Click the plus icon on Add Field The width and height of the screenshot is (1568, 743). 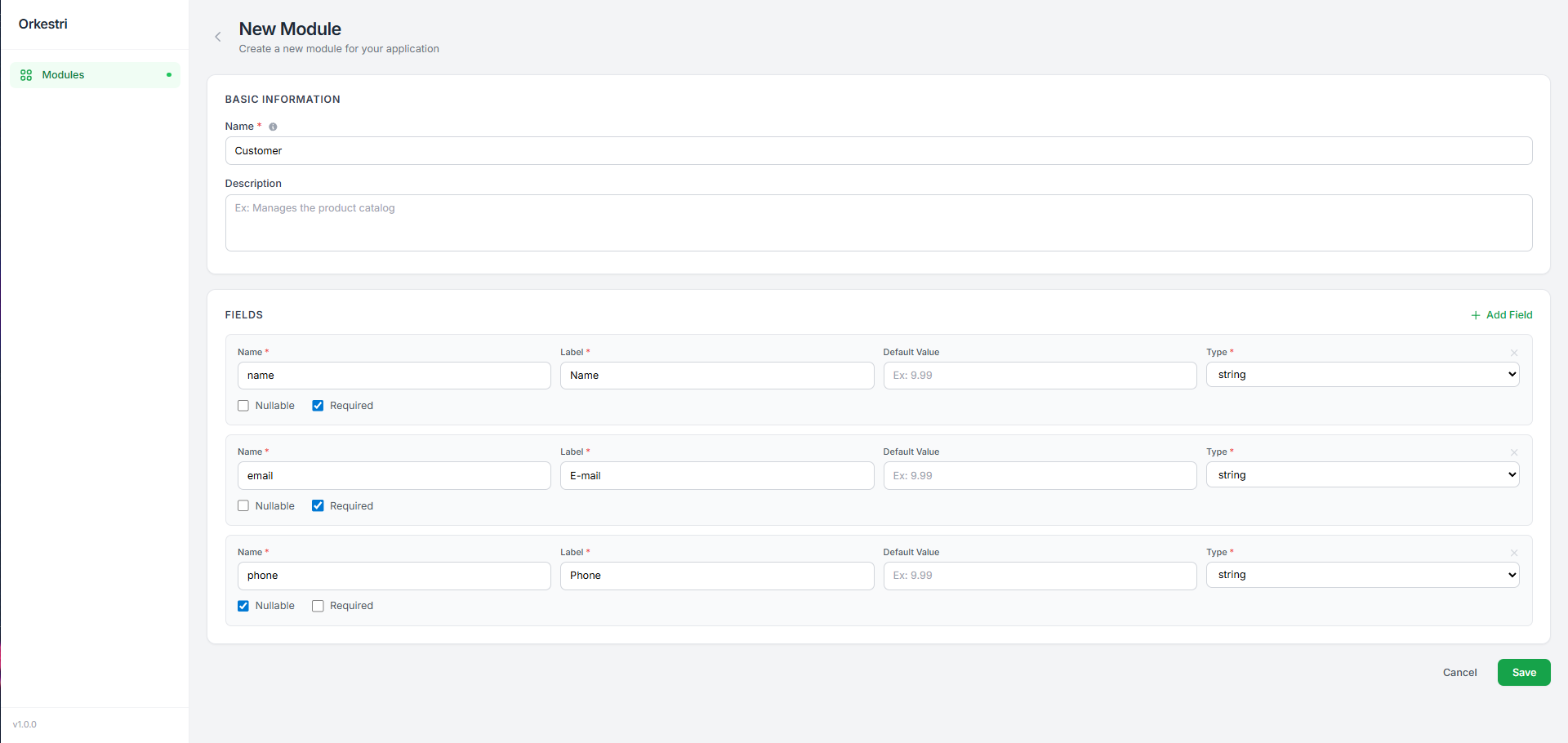click(1475, 315)
